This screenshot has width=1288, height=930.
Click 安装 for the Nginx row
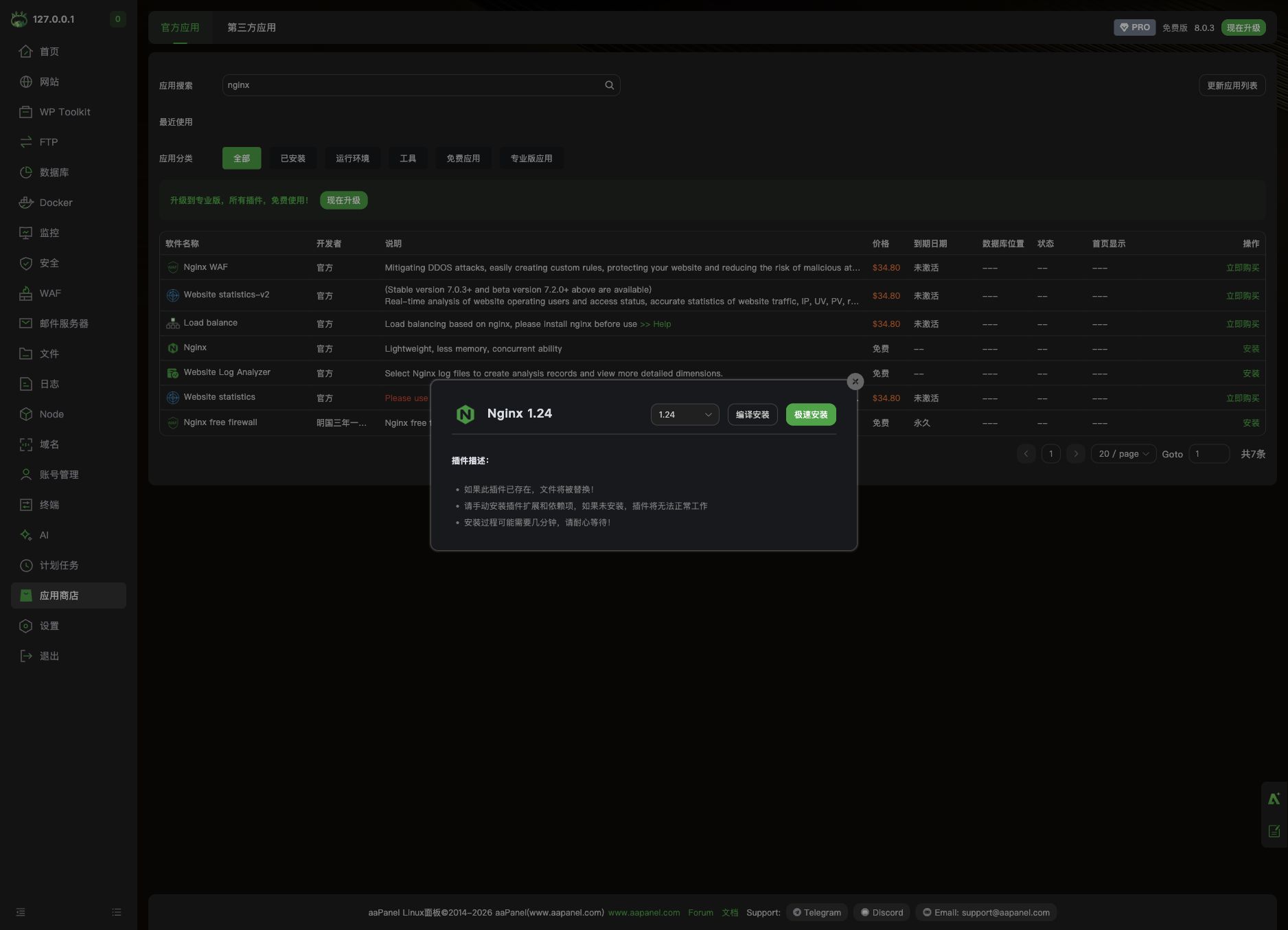pos(1251,349)
